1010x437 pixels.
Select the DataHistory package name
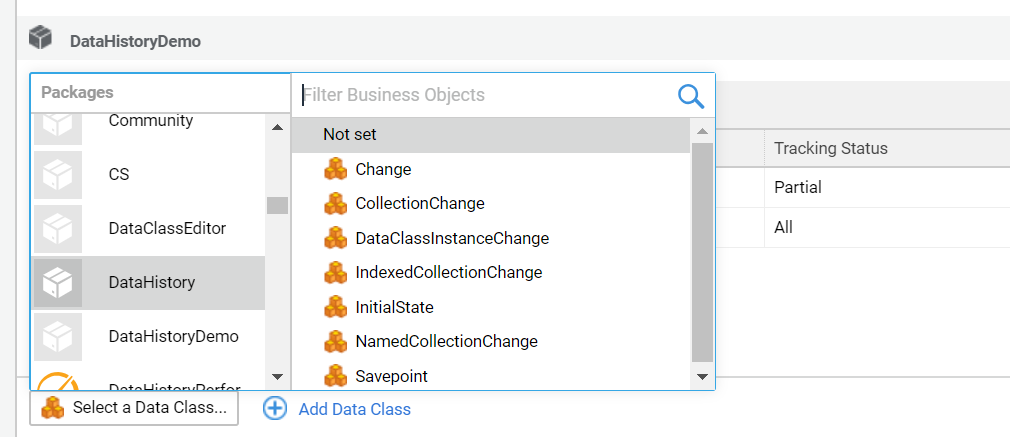(x=152, y=282)
